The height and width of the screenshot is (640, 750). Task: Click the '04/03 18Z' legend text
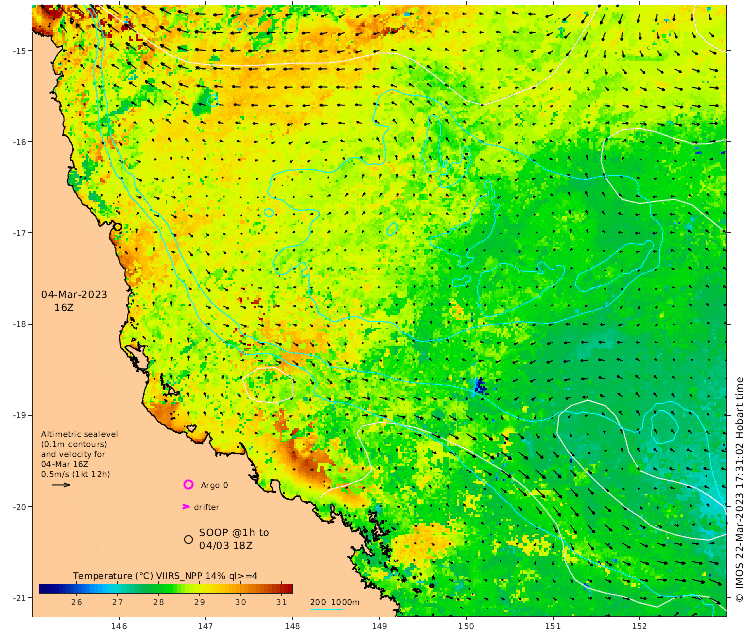coord(226,545)
